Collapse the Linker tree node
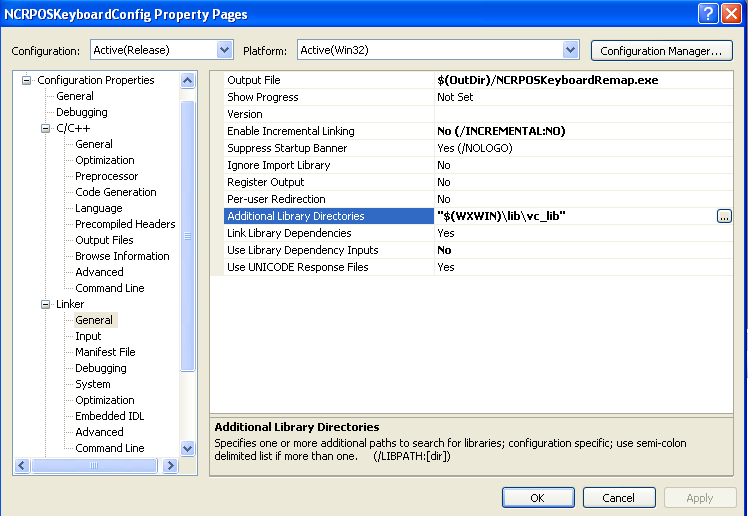This screenshot has height=516, width=748. [x=45, y=304]
